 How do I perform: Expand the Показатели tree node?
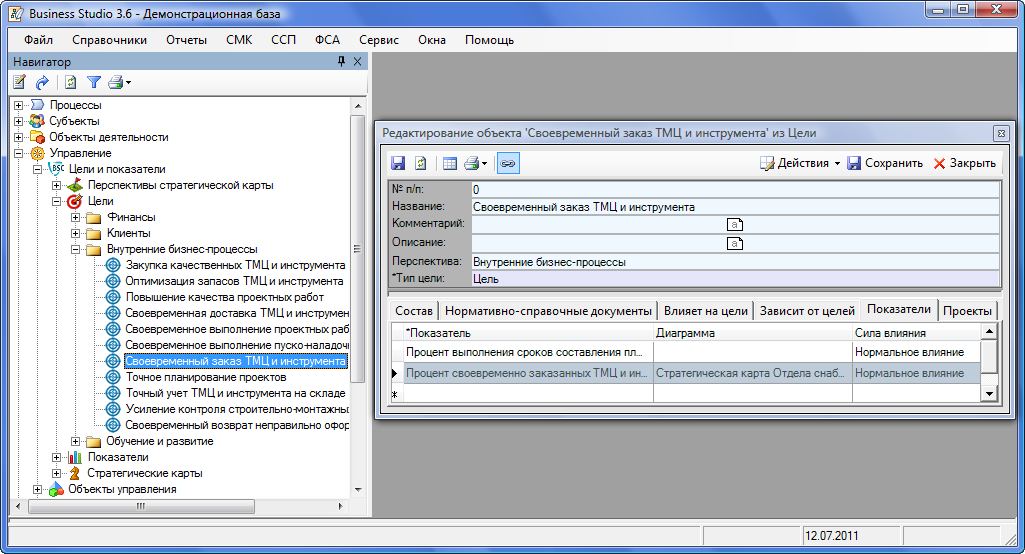(57, 457)
